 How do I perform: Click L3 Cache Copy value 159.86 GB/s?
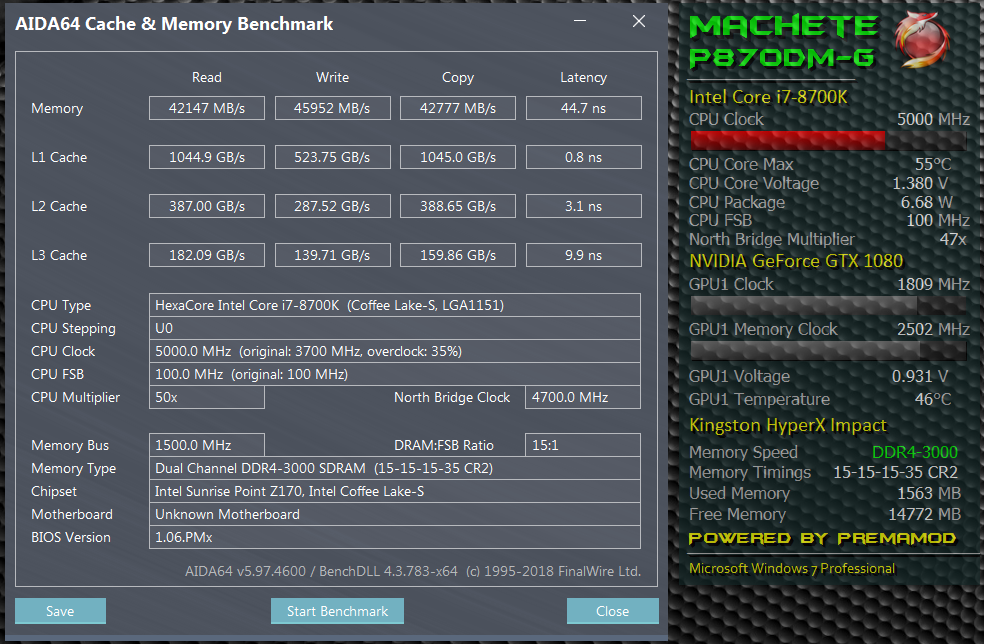458,255
